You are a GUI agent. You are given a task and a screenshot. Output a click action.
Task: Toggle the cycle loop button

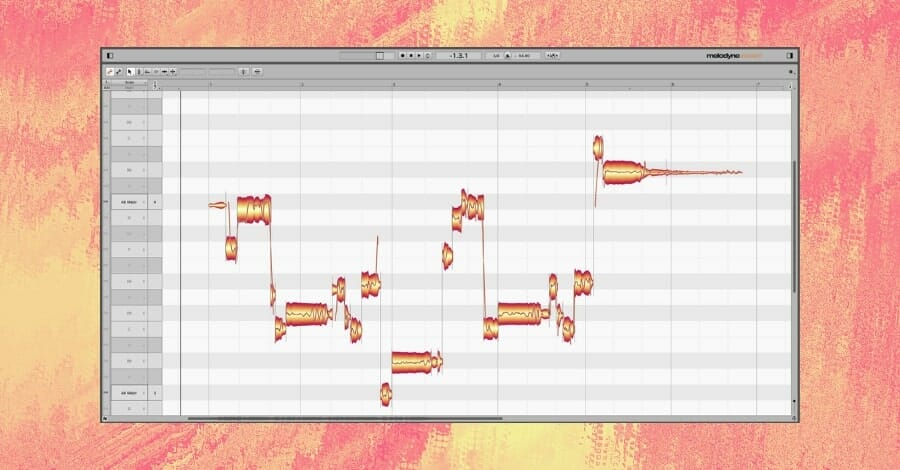(428, 56)
